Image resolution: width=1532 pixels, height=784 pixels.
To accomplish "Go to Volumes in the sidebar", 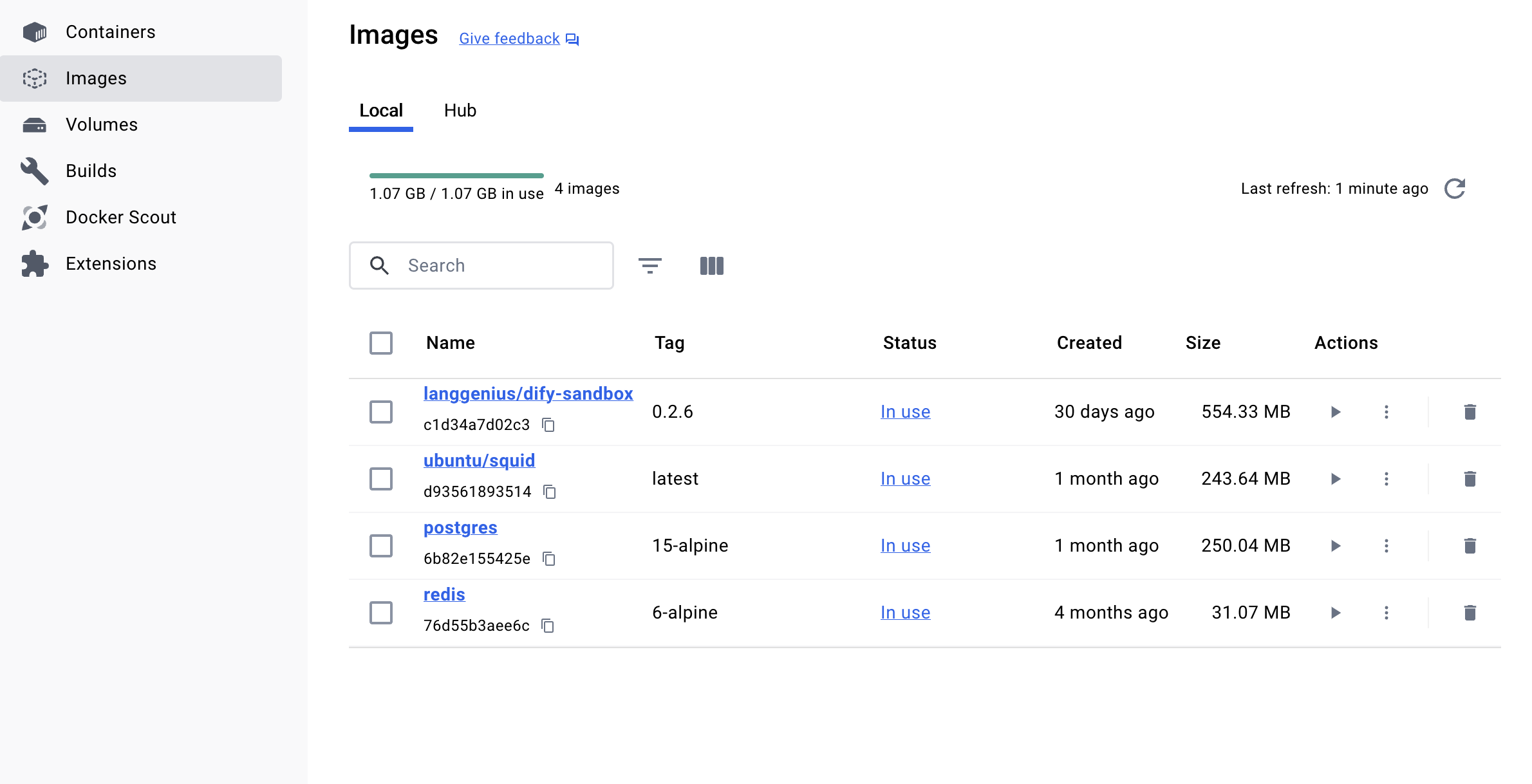I will [x=141, y=124].
